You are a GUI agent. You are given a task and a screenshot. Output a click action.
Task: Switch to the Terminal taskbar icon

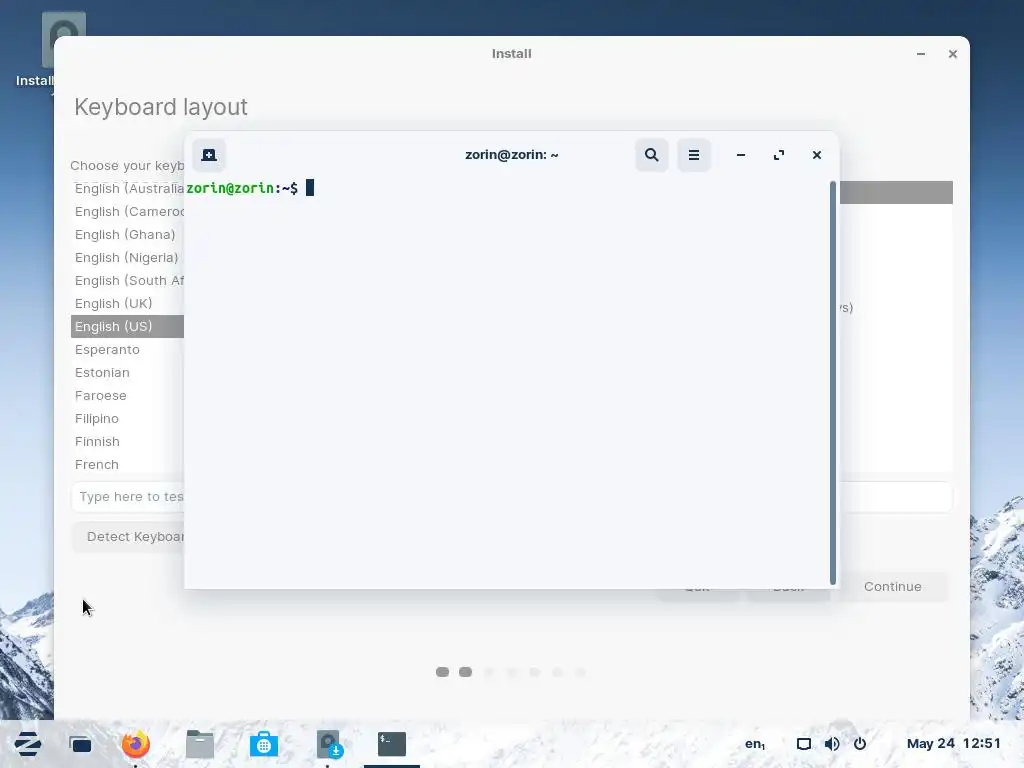coord(392,744)
